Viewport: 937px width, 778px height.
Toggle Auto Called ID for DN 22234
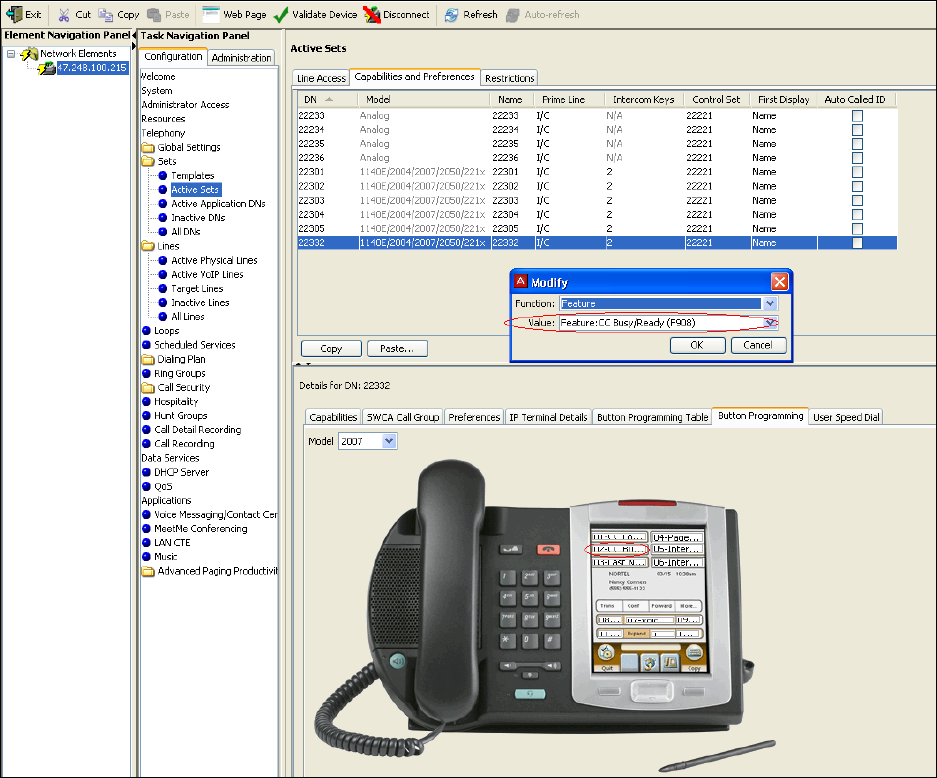point(857,130)
